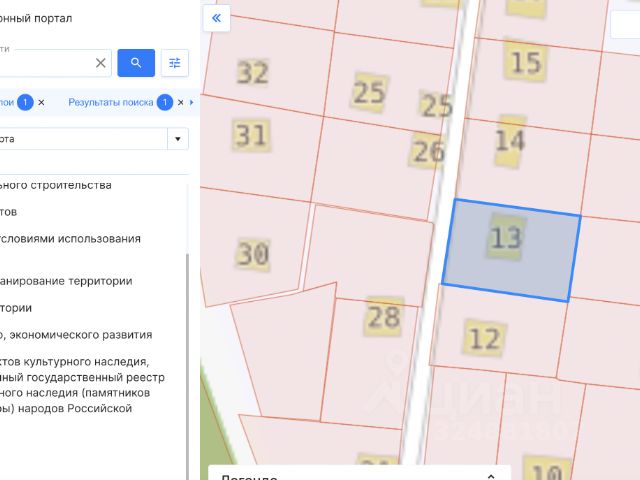Expand the dropdown arrow in combo box
640x480 pixels.
[x=178, y=139]
